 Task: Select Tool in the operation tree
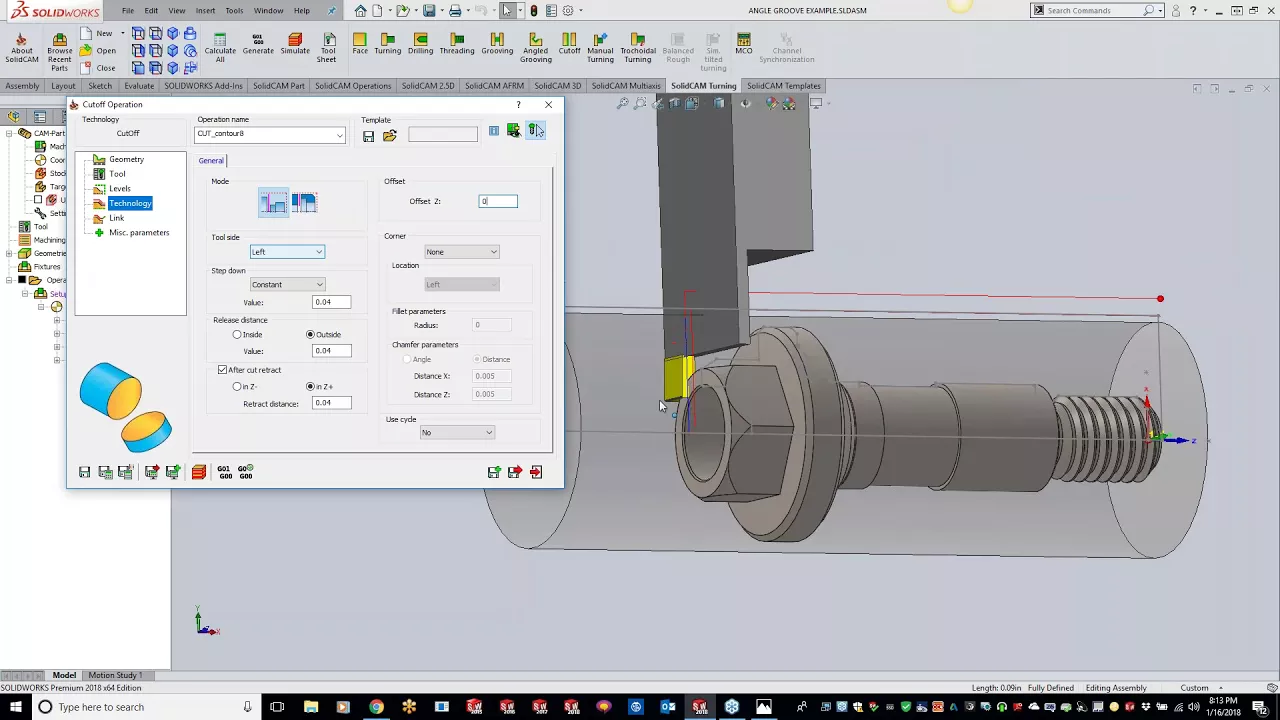point(117,174)
